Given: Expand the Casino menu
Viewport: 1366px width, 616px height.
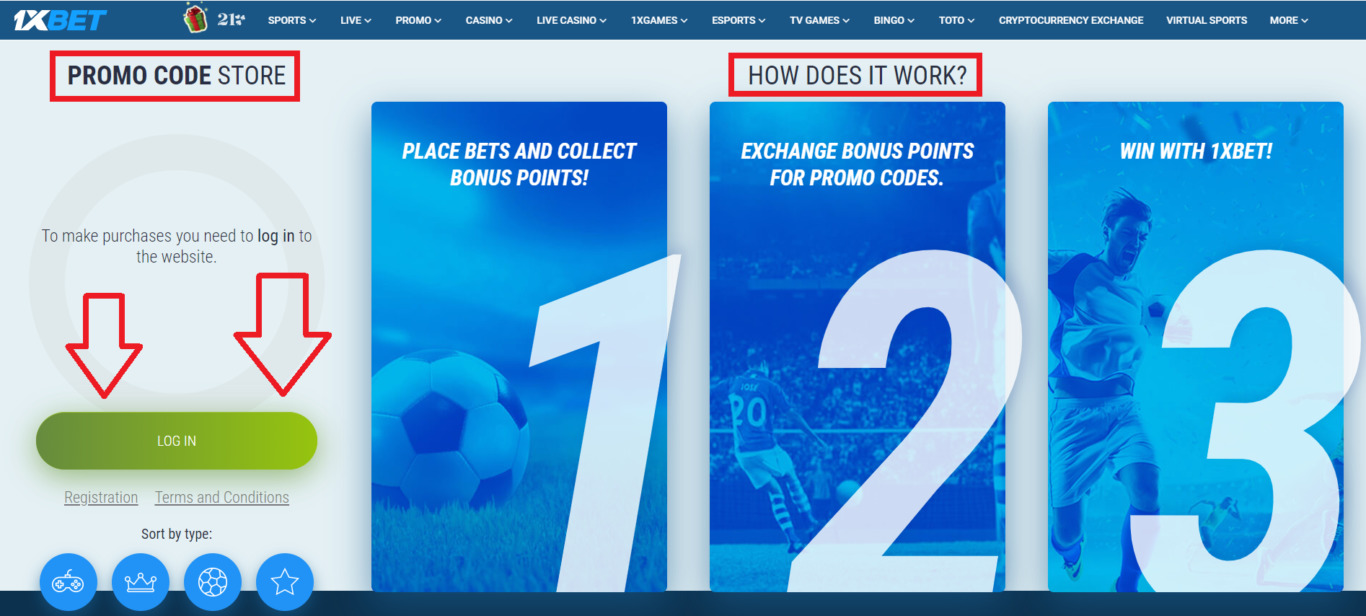Looking at the screenshot, I should click(x=489, y=20).
